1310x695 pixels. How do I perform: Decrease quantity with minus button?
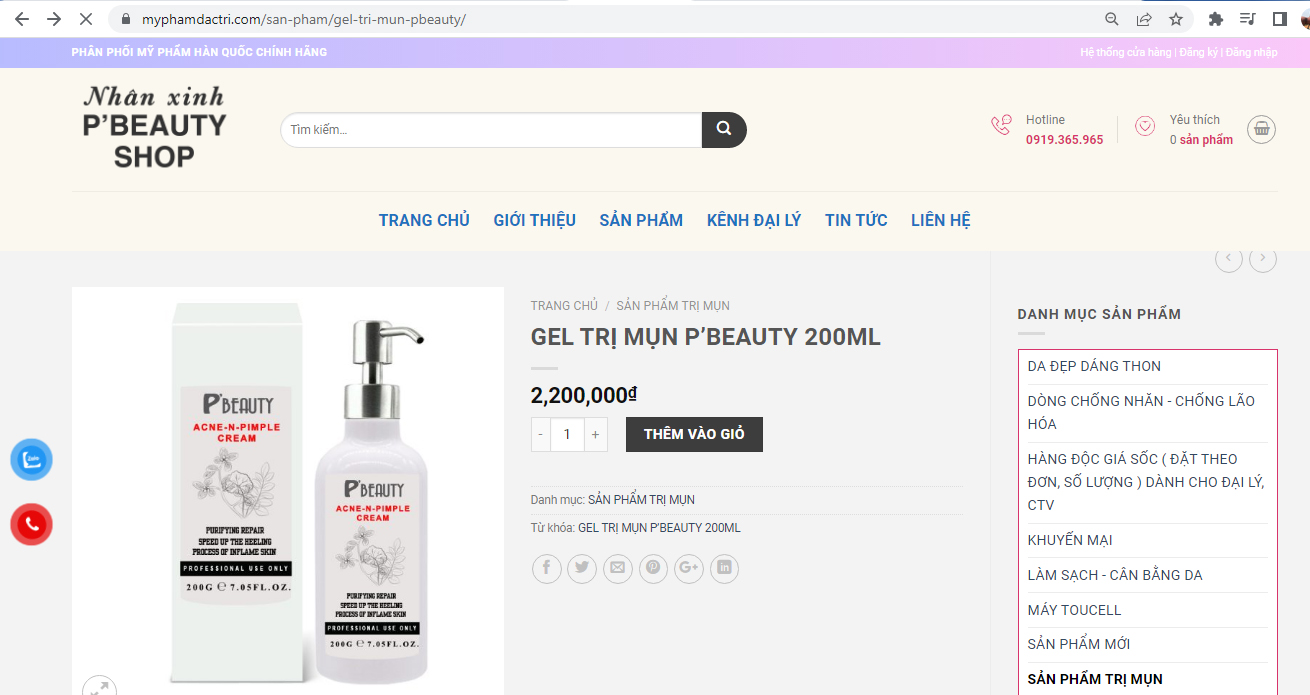pos(541,434)
